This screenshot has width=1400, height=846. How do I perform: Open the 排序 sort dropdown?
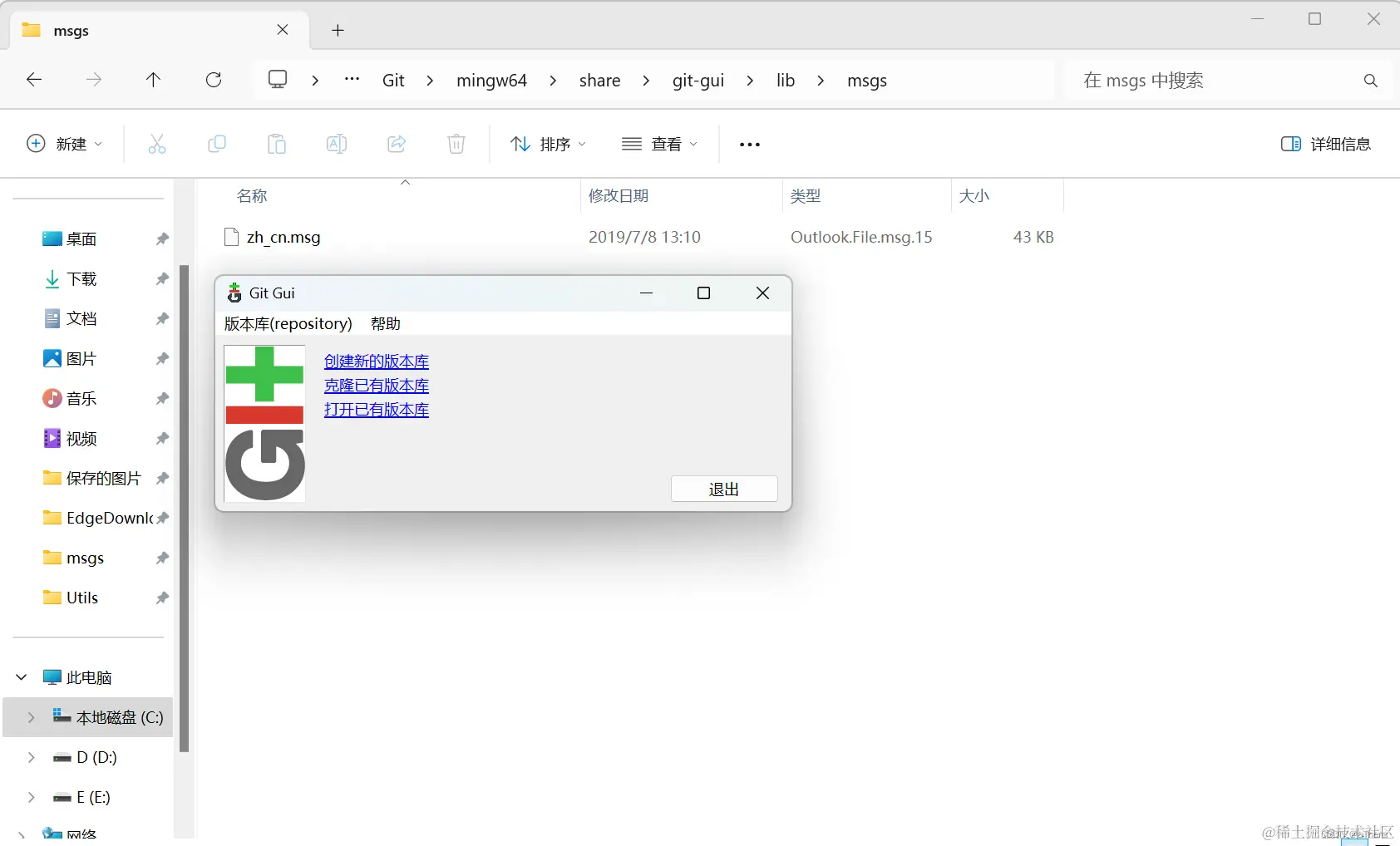click(x=549, y=144)
